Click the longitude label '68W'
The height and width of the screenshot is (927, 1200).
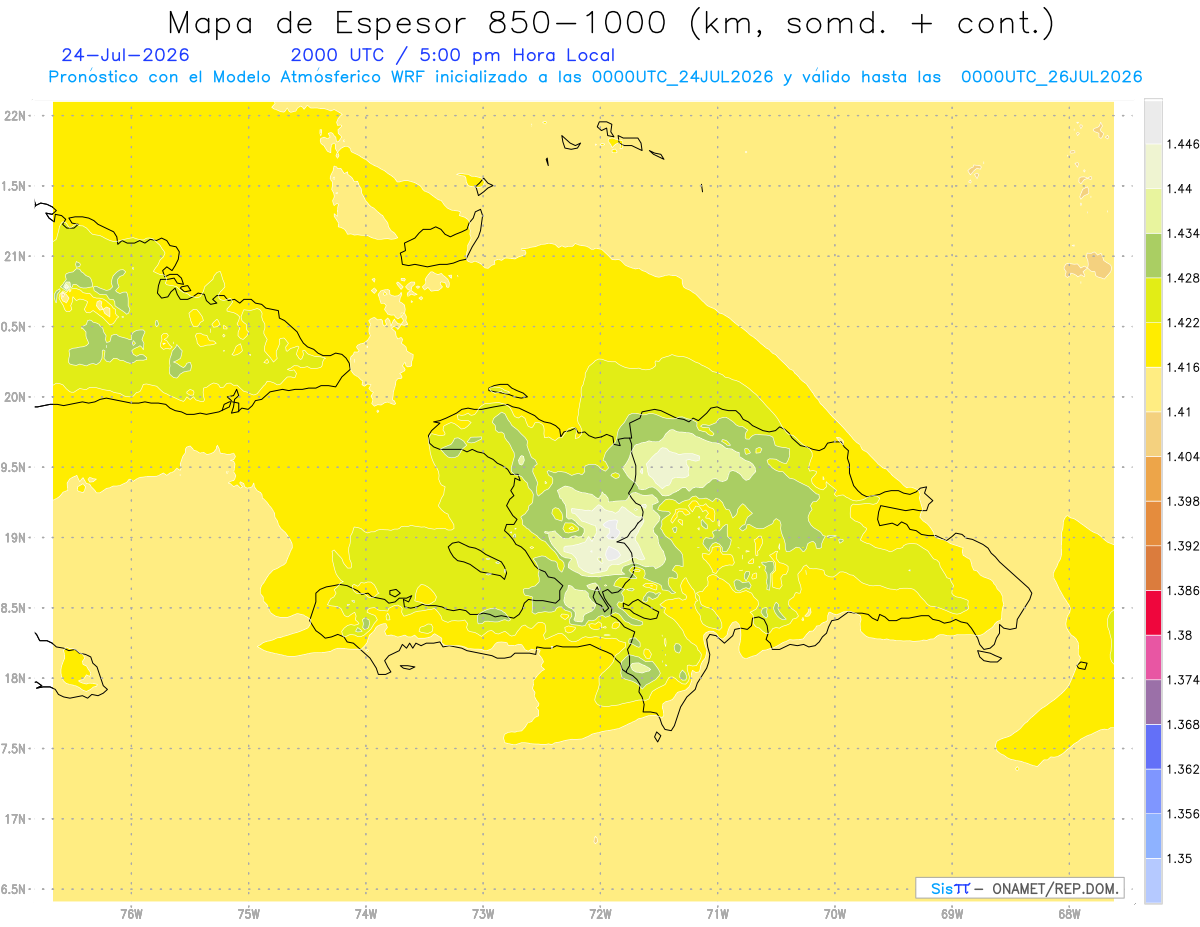(1069, 913)
